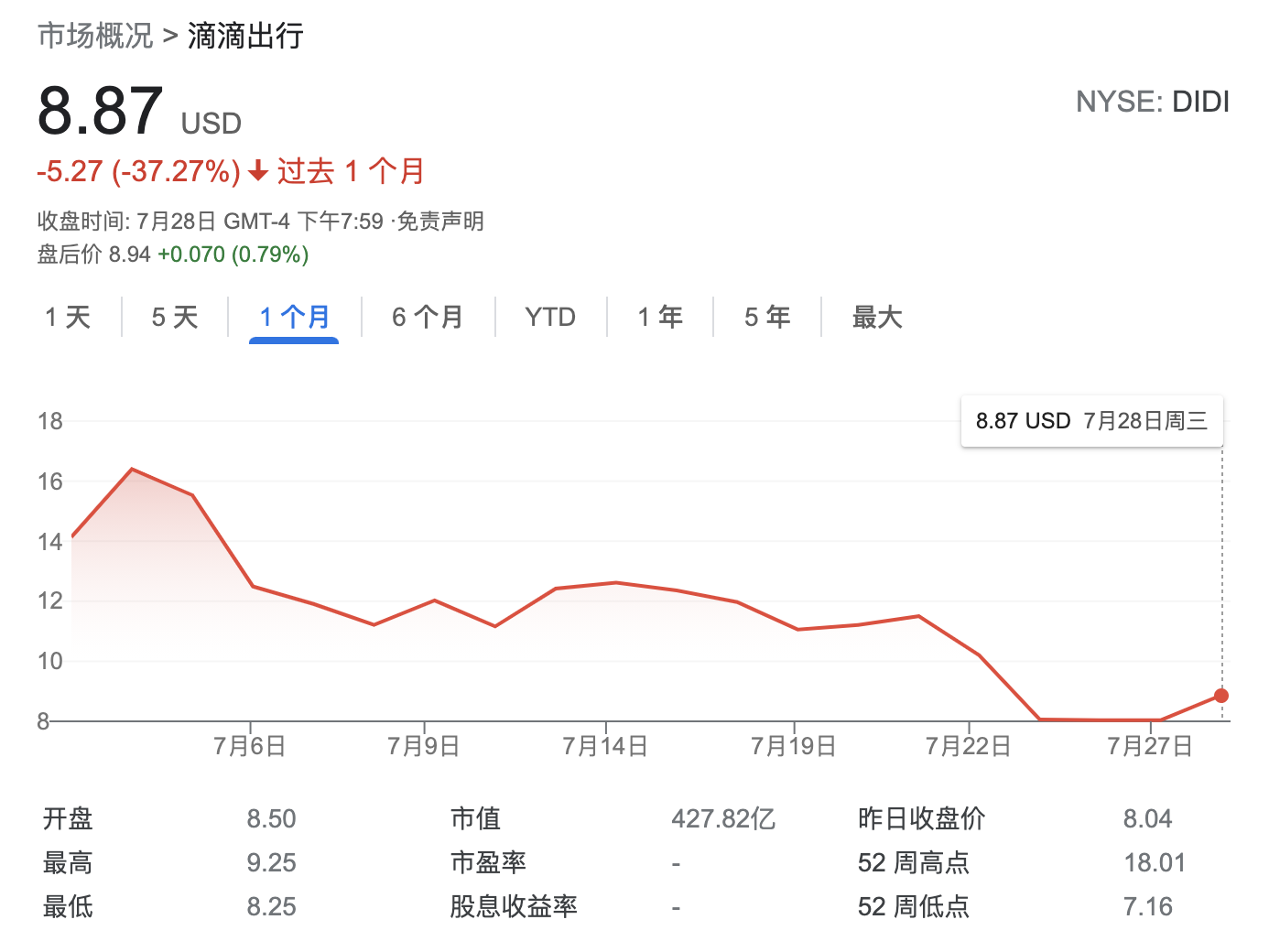Viewport: 1269px width, 952px height.
Task: Click the 滴滴出行 breadcrumb title
Action: click(245, 36)
